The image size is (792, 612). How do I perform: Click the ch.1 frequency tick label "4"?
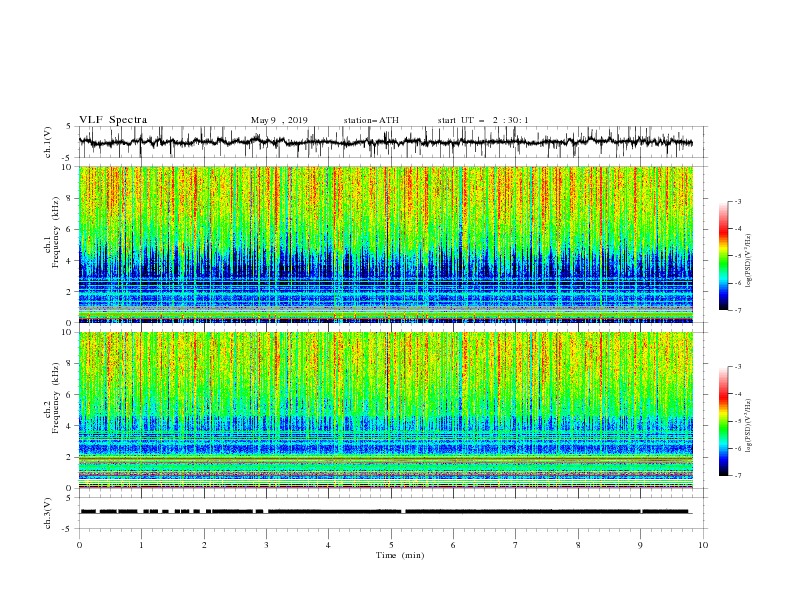click(x=70, y=261)
